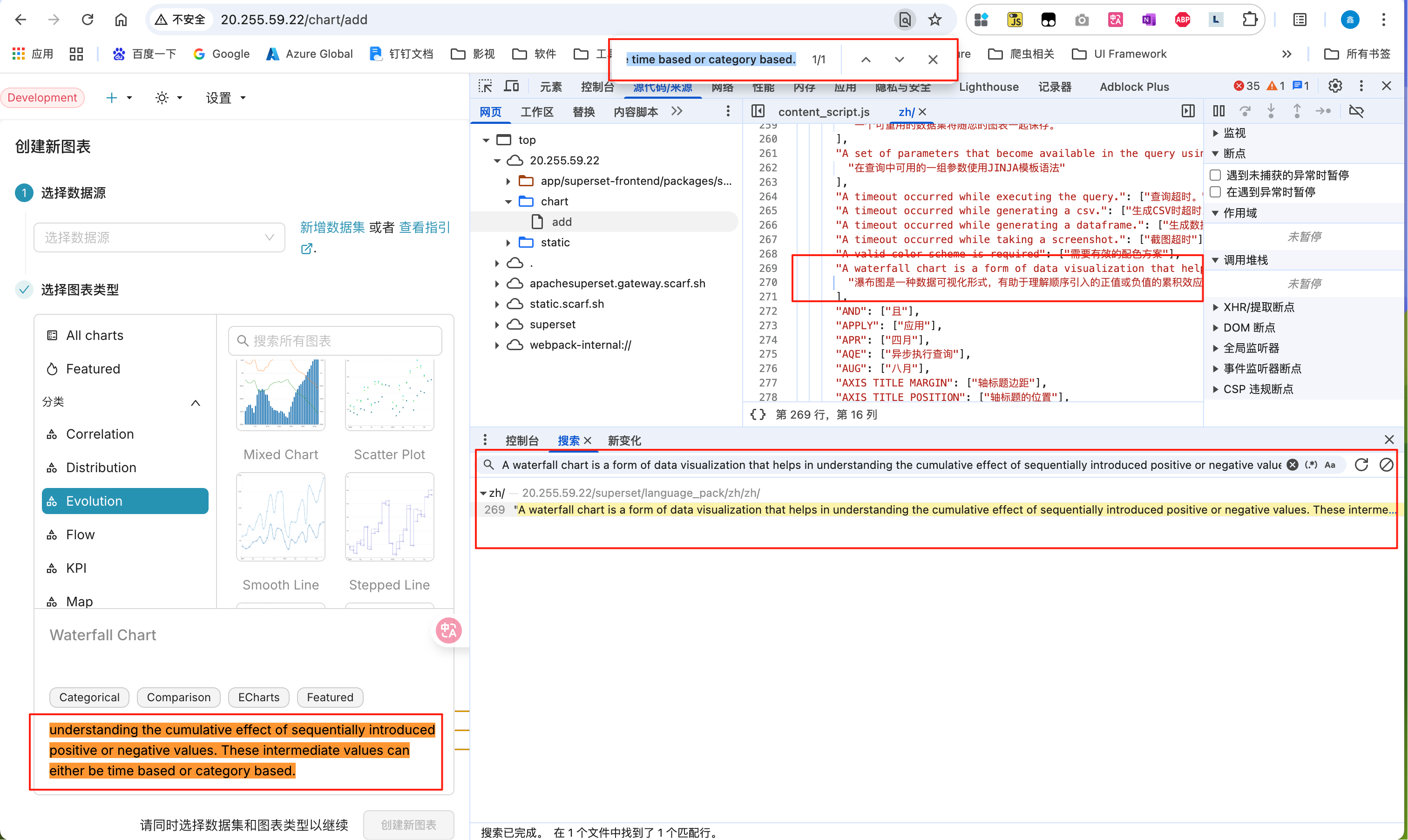
Task: Click the 新增数据集 link
Action: click(x=332, y=228)
